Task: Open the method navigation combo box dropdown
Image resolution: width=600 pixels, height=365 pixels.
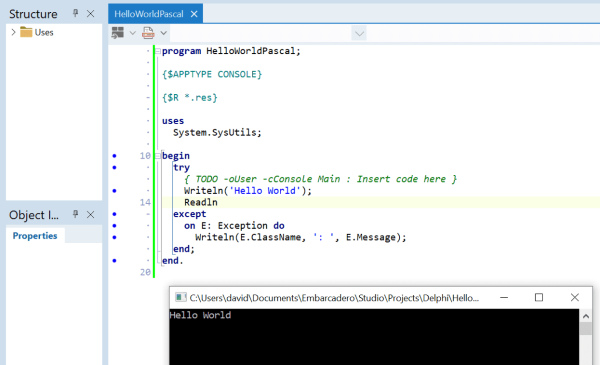Action: coord(359,34)
